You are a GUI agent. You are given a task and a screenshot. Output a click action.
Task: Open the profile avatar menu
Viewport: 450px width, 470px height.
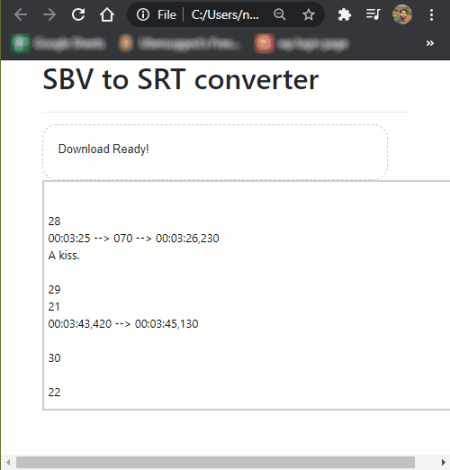pos(402,15)
